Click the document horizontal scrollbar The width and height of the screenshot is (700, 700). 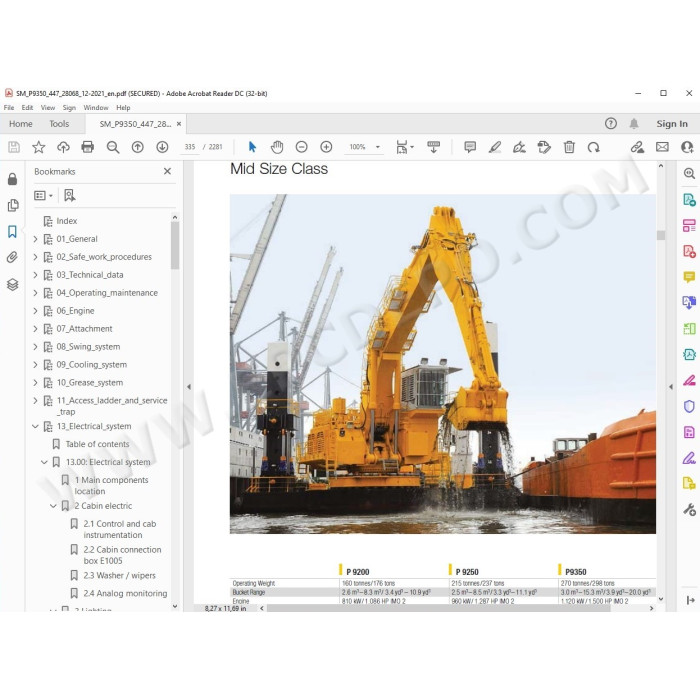438,608
